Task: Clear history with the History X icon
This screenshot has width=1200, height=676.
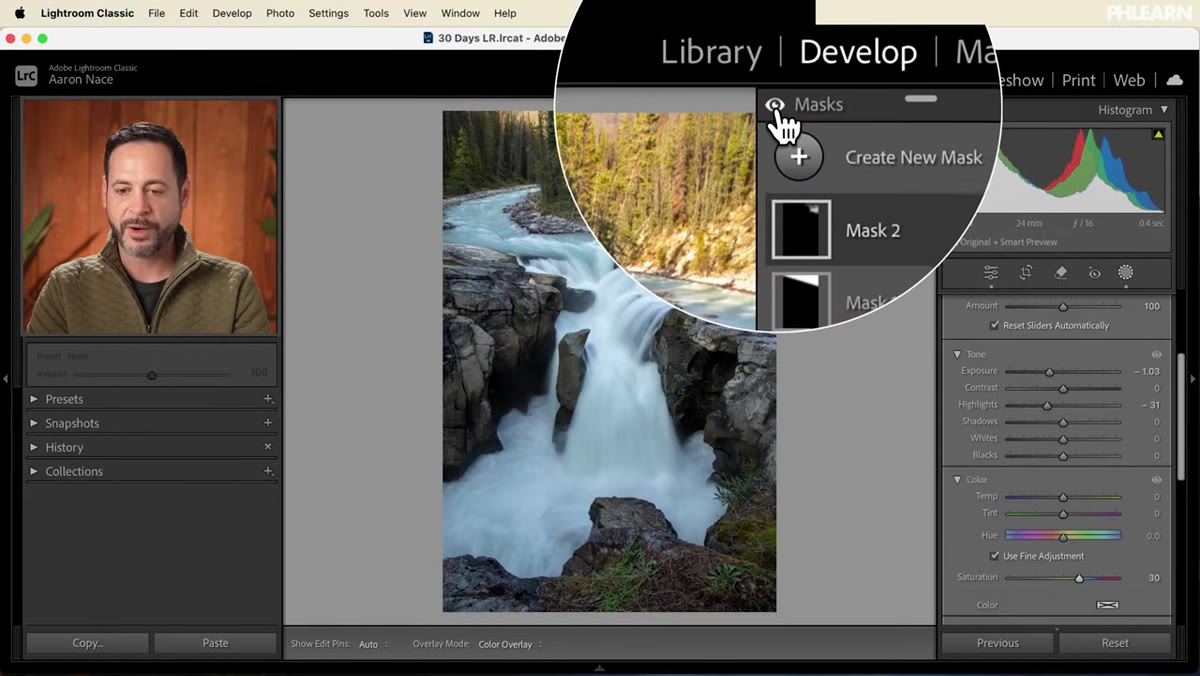Action: [x=267, y=447]
